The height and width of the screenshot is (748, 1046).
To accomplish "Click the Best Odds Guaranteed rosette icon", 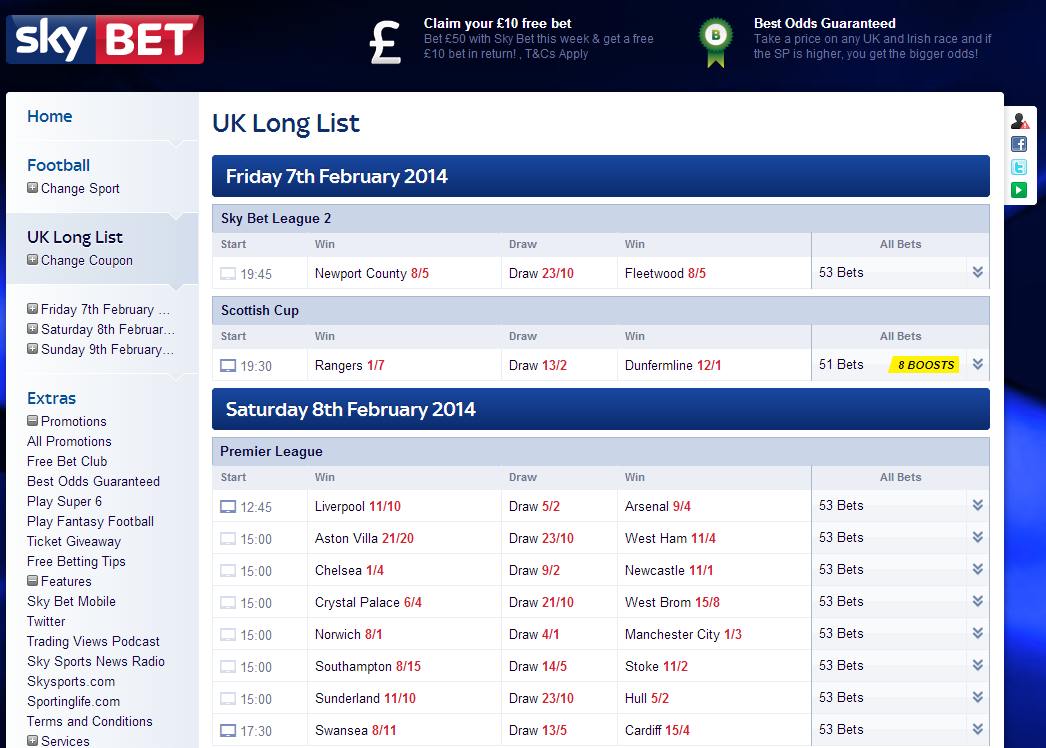I will pyautogui.click(x=716, y=41).
